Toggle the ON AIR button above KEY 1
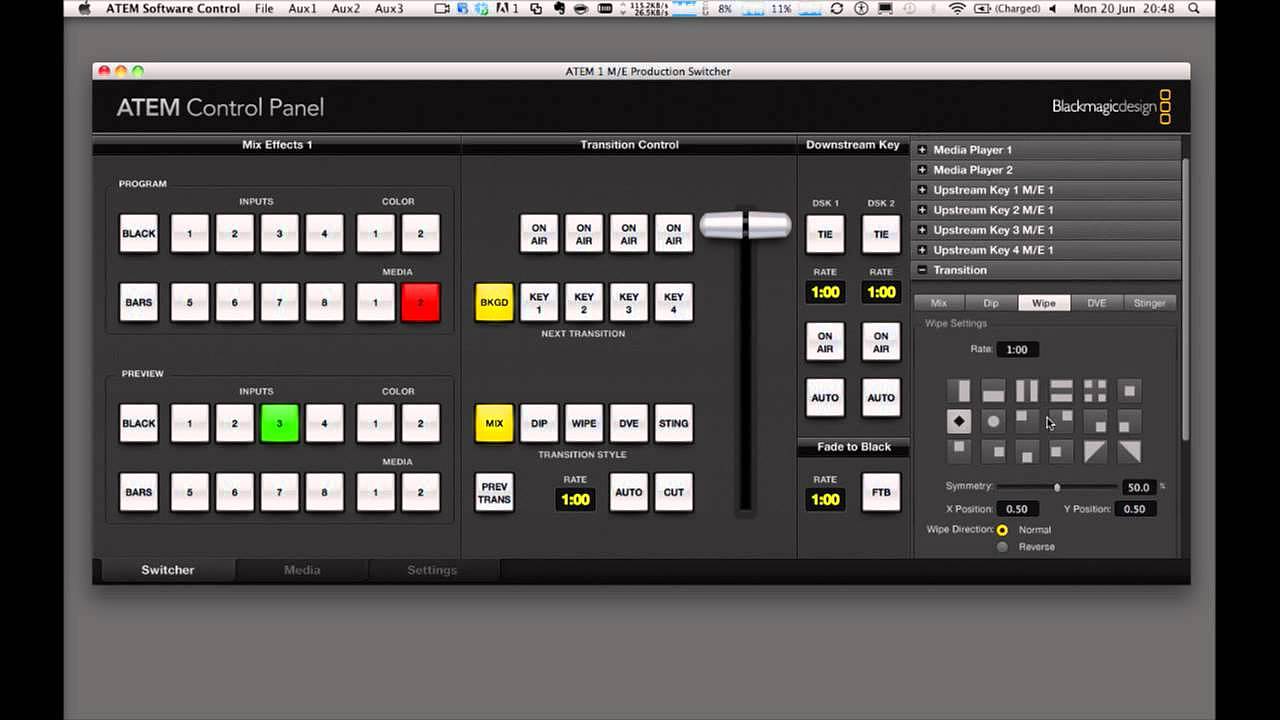This screenshot has width=1280, height=720. [539, 234]
